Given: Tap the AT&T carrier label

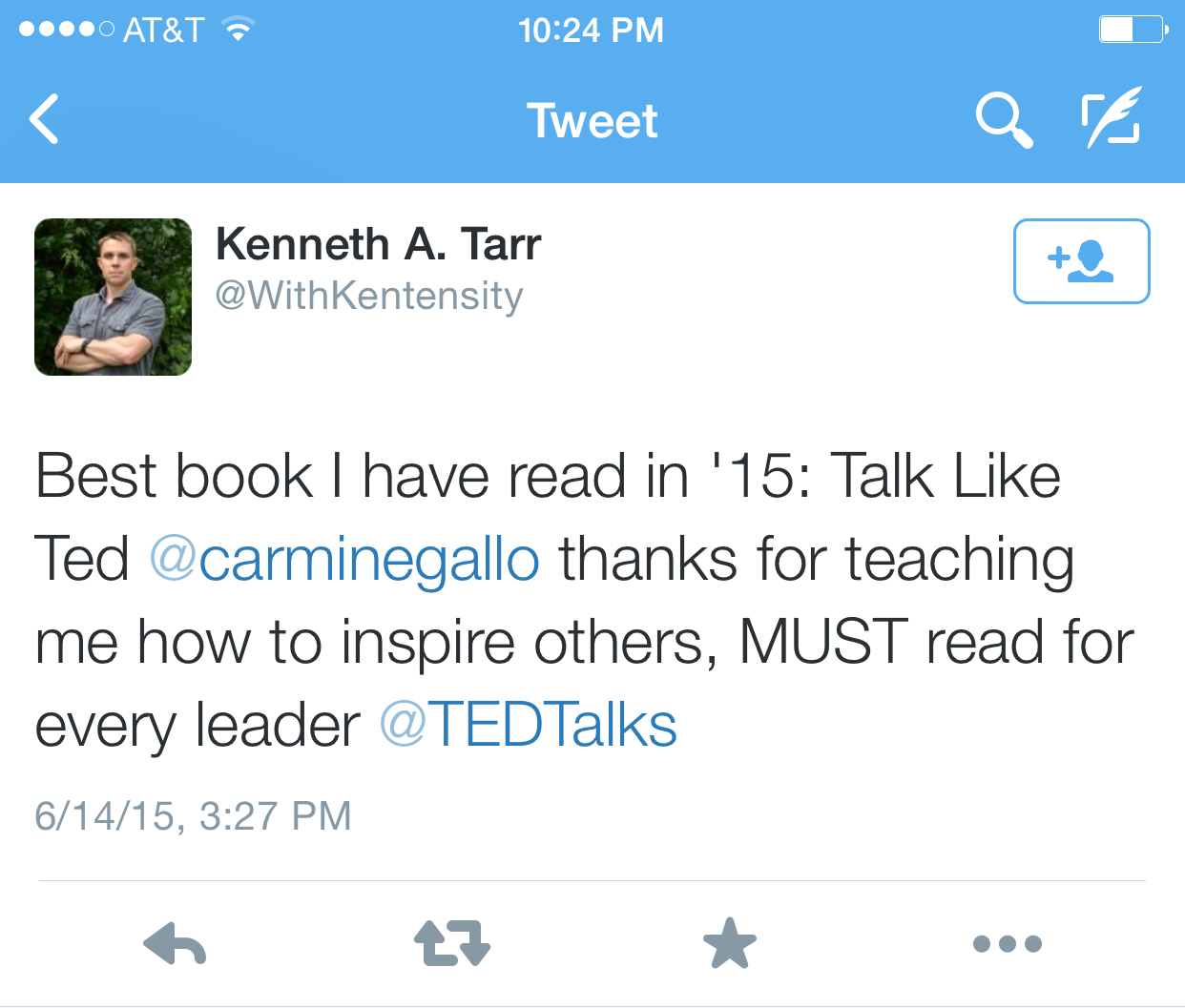Looking at the screenshot, I should pyautogui.click(x=164, y=31).
